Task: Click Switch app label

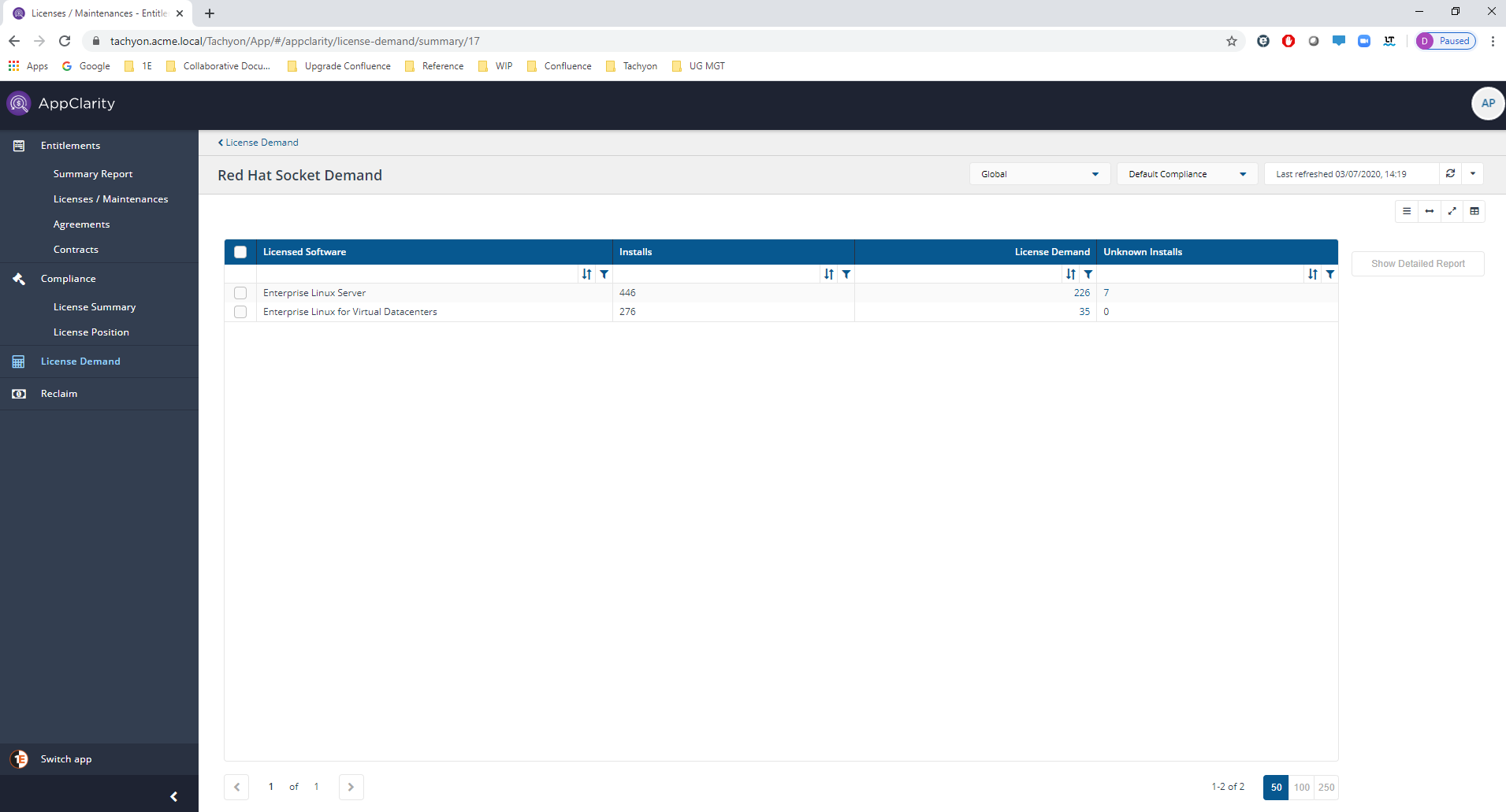Action: 66,759
